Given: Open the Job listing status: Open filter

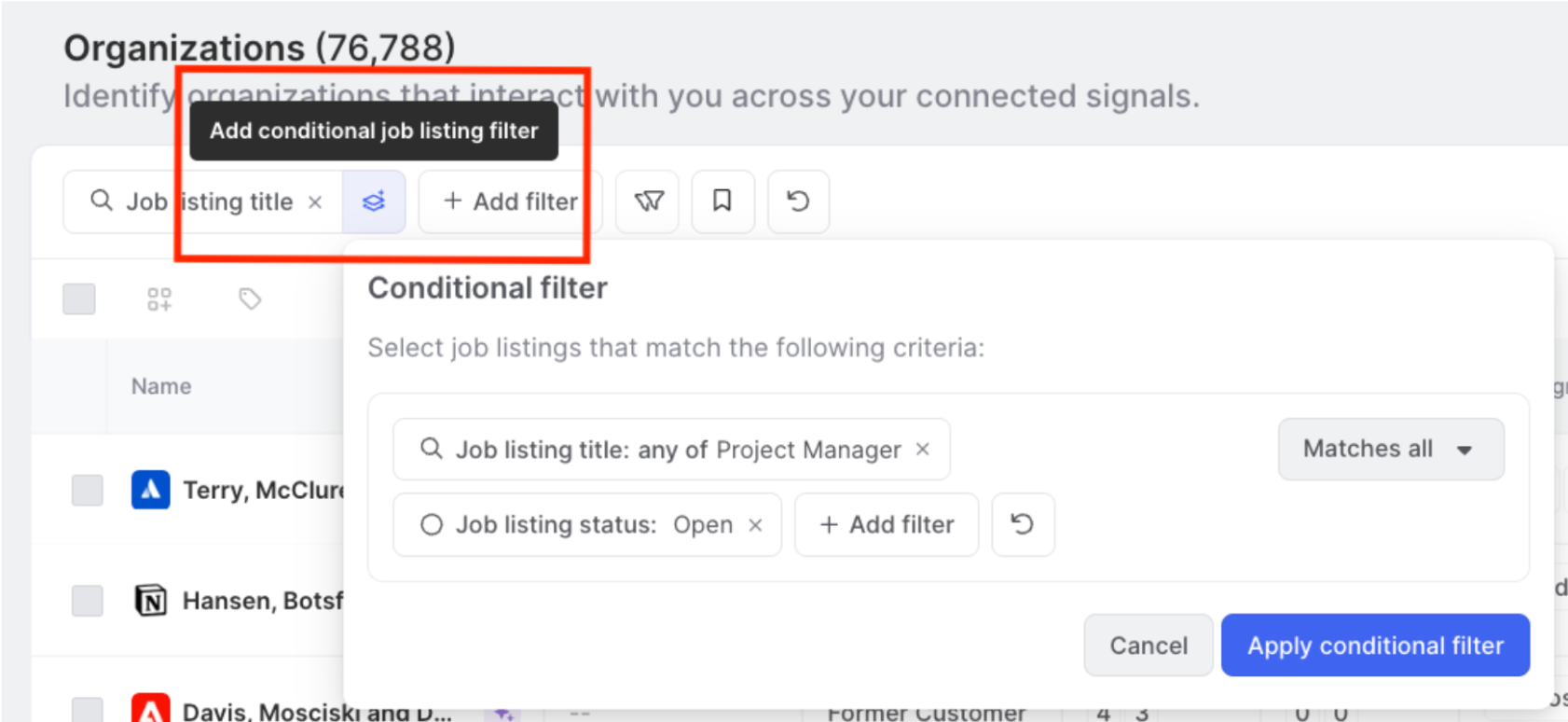Looking at the screenshot, I should point(576,525).
